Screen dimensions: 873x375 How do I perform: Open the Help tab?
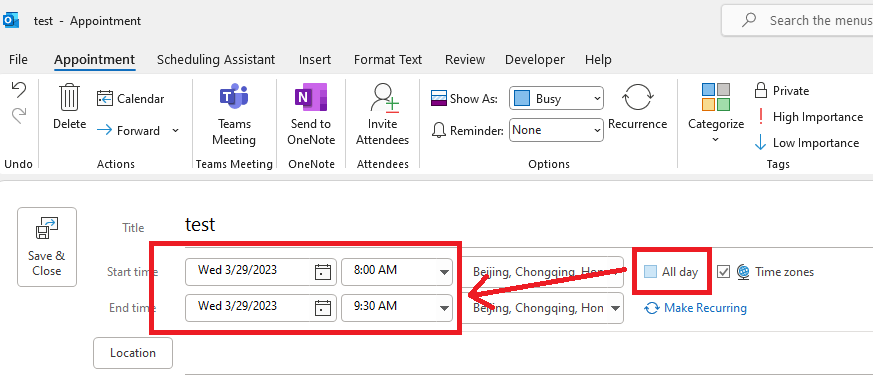tap(598, 60)
